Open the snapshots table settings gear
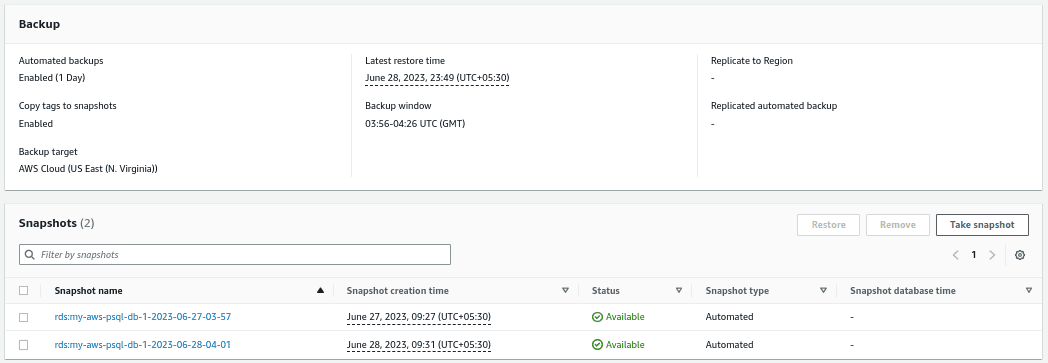Screen dimensions: 1048x363 click(x=1019, y=255)
